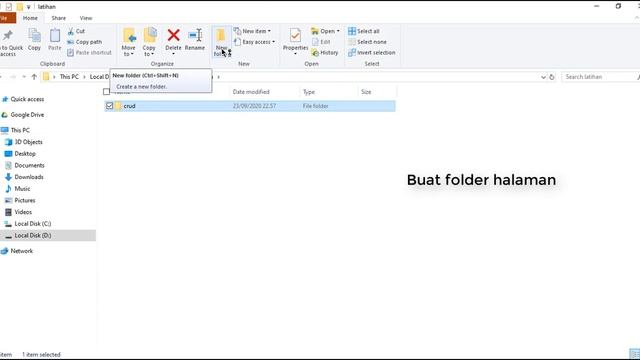Click the folder icon of crud
The width and height of the screenshot is (640, 360).
[118, 106]
